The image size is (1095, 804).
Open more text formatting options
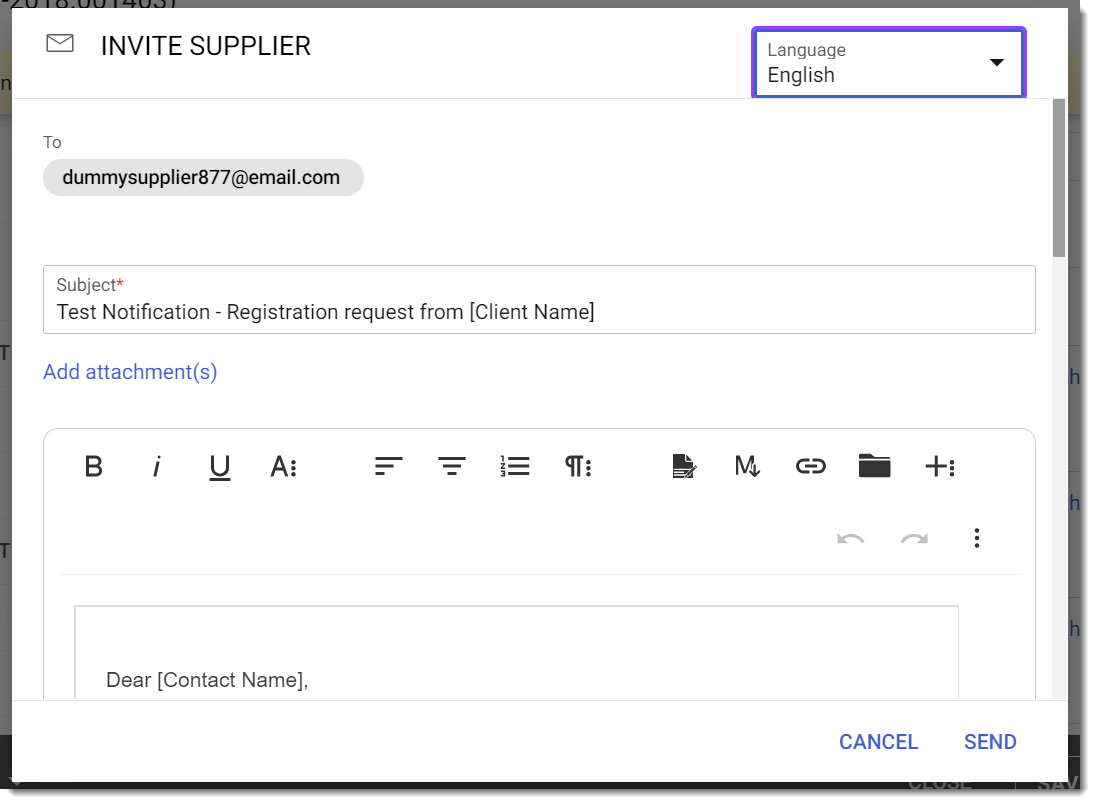[283, 466]
